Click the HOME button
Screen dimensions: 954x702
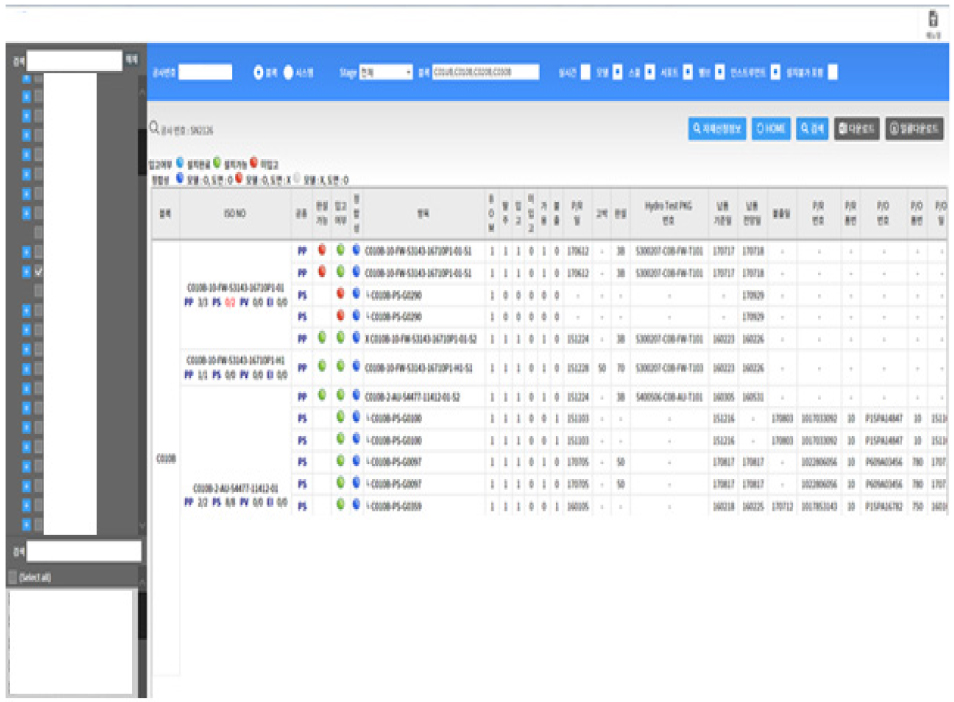pyautogui.click(x=770, y=128)
